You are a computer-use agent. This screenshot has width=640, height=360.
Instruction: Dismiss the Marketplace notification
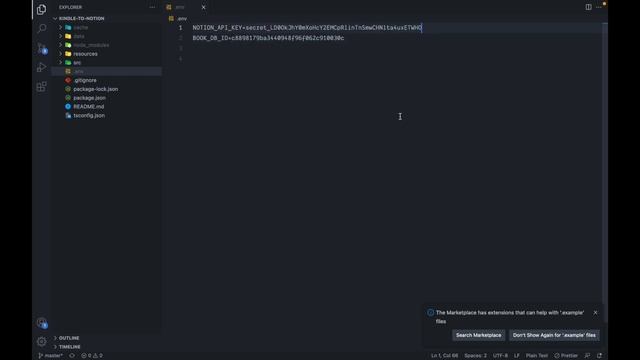[595, 313]
